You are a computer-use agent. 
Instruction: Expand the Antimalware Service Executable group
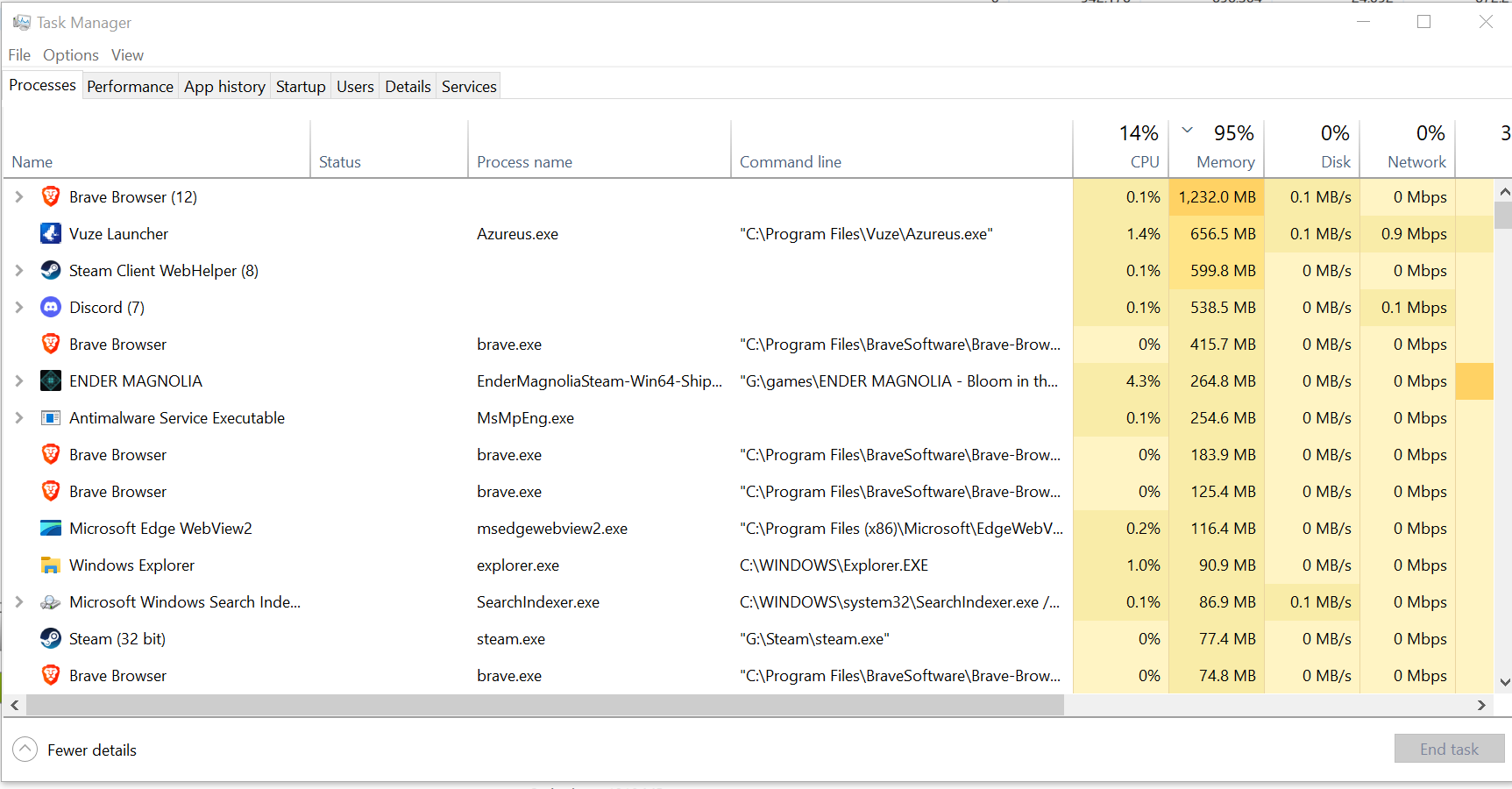click(x=19, y=417)
